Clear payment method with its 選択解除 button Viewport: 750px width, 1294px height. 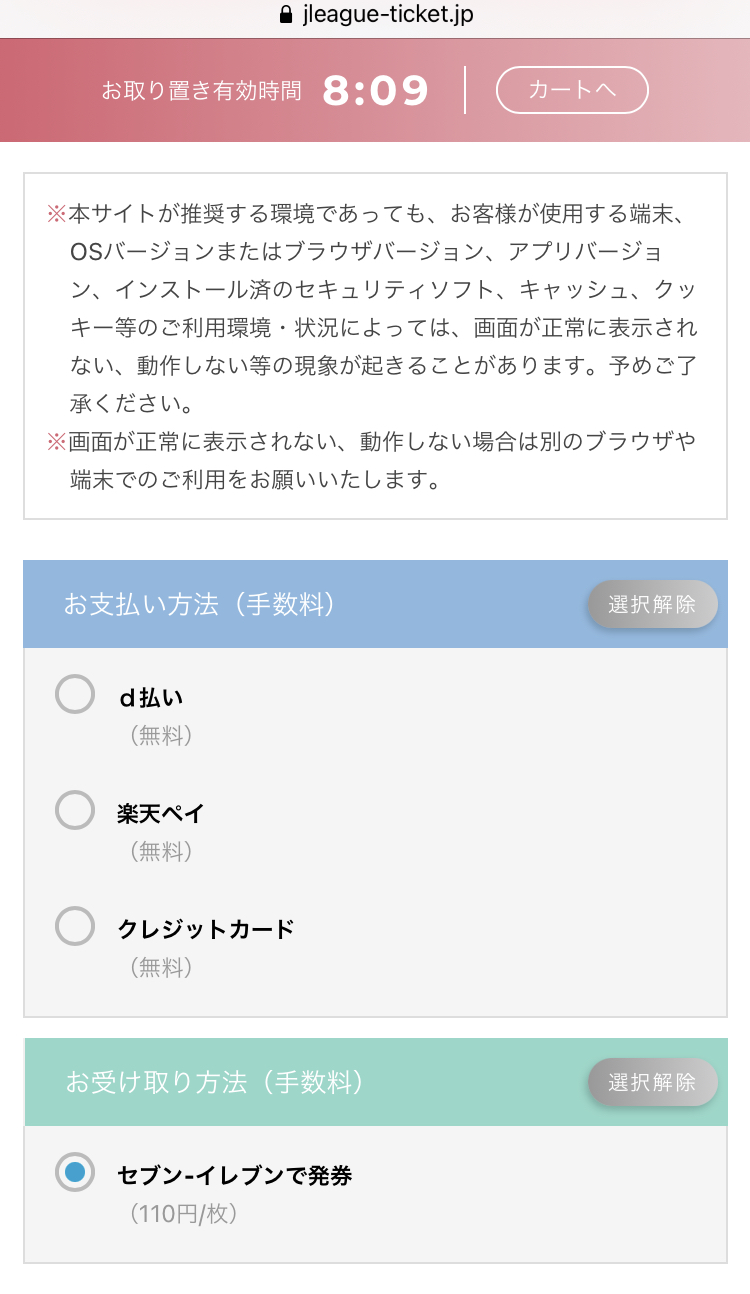tap(652, 605)
